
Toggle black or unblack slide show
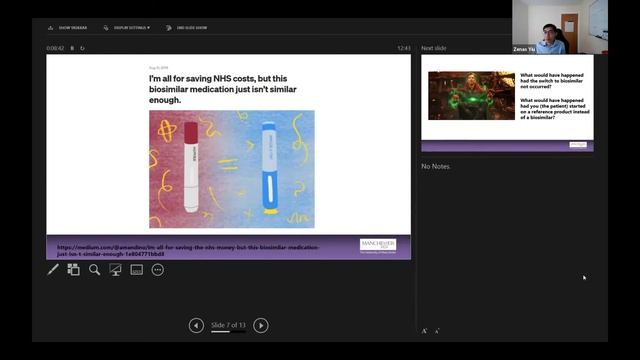point(116,270)
